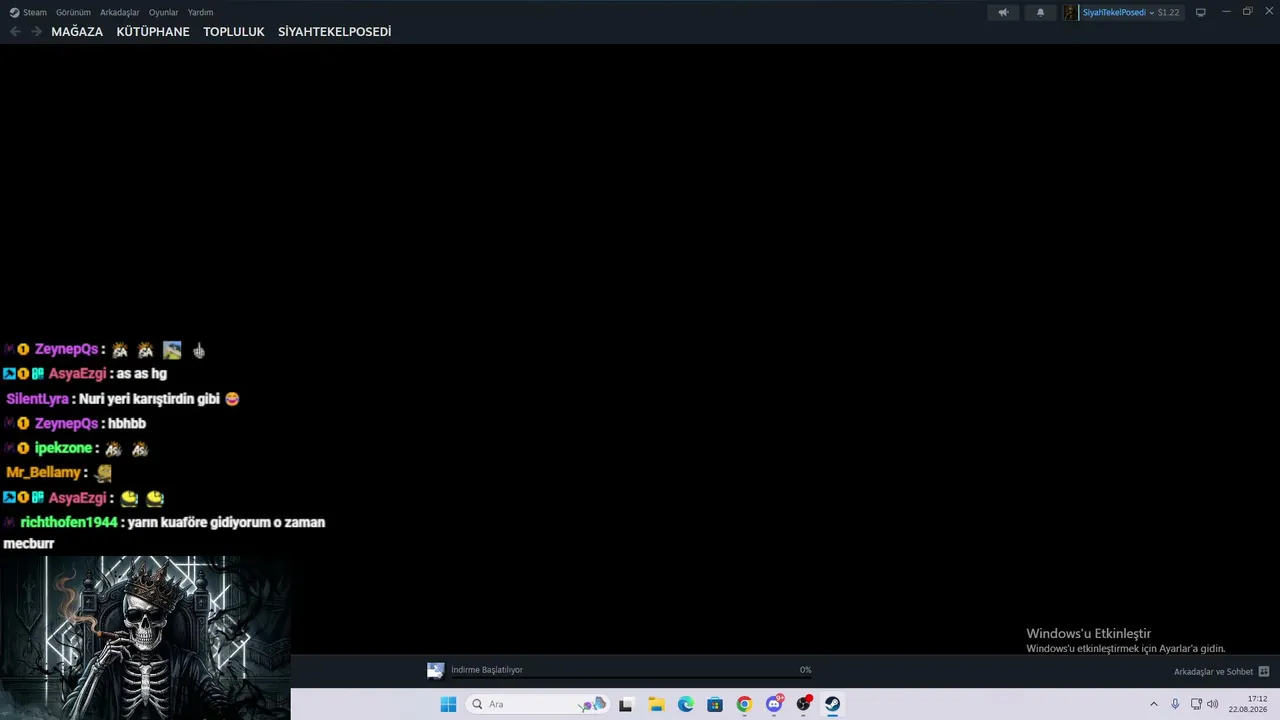The image size is (1280, 720).
Task: Switch to the KÜTÜPHANE tab
Action: point(153,32)
